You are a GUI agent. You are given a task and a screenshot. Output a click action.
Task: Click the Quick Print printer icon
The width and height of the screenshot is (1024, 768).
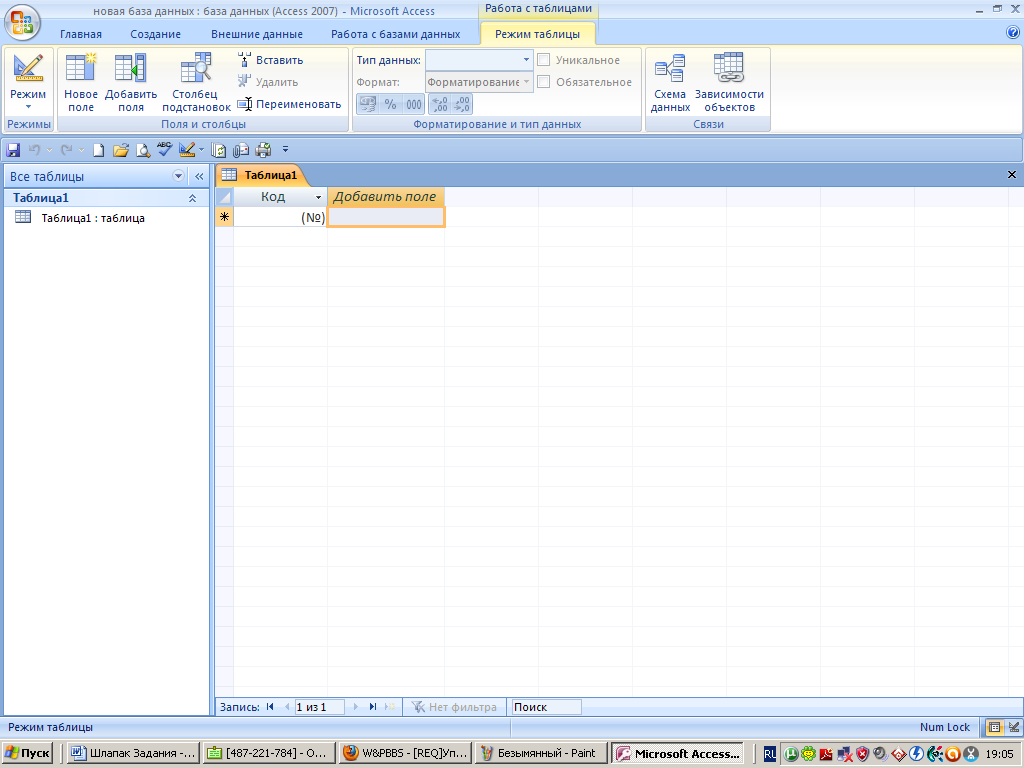[x=263, y=150]
